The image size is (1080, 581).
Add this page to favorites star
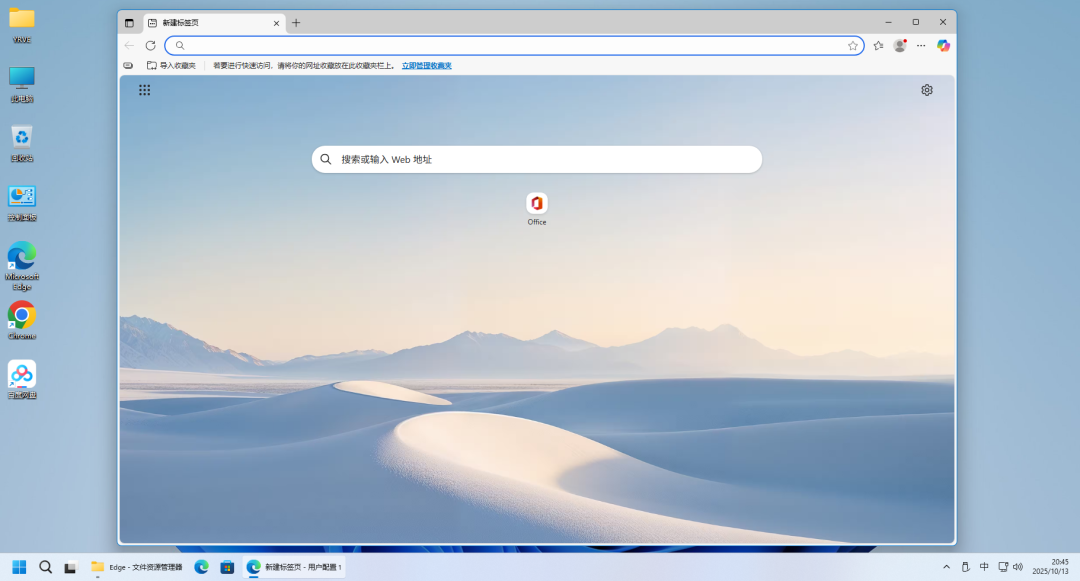(x=853, y=45)
